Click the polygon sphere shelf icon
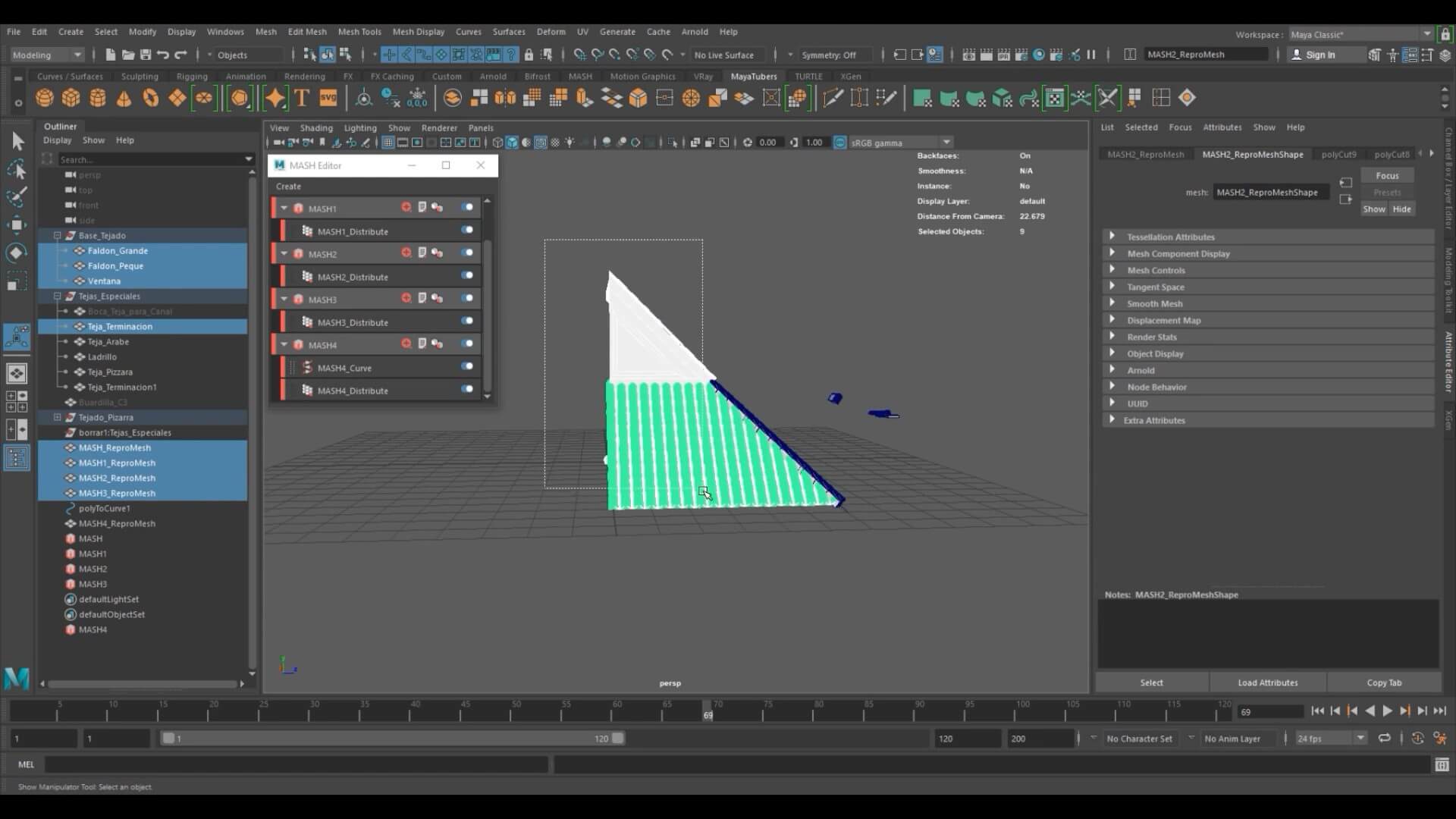Image resolution: width=1456 pixels, height=819 pixels. 45,98
